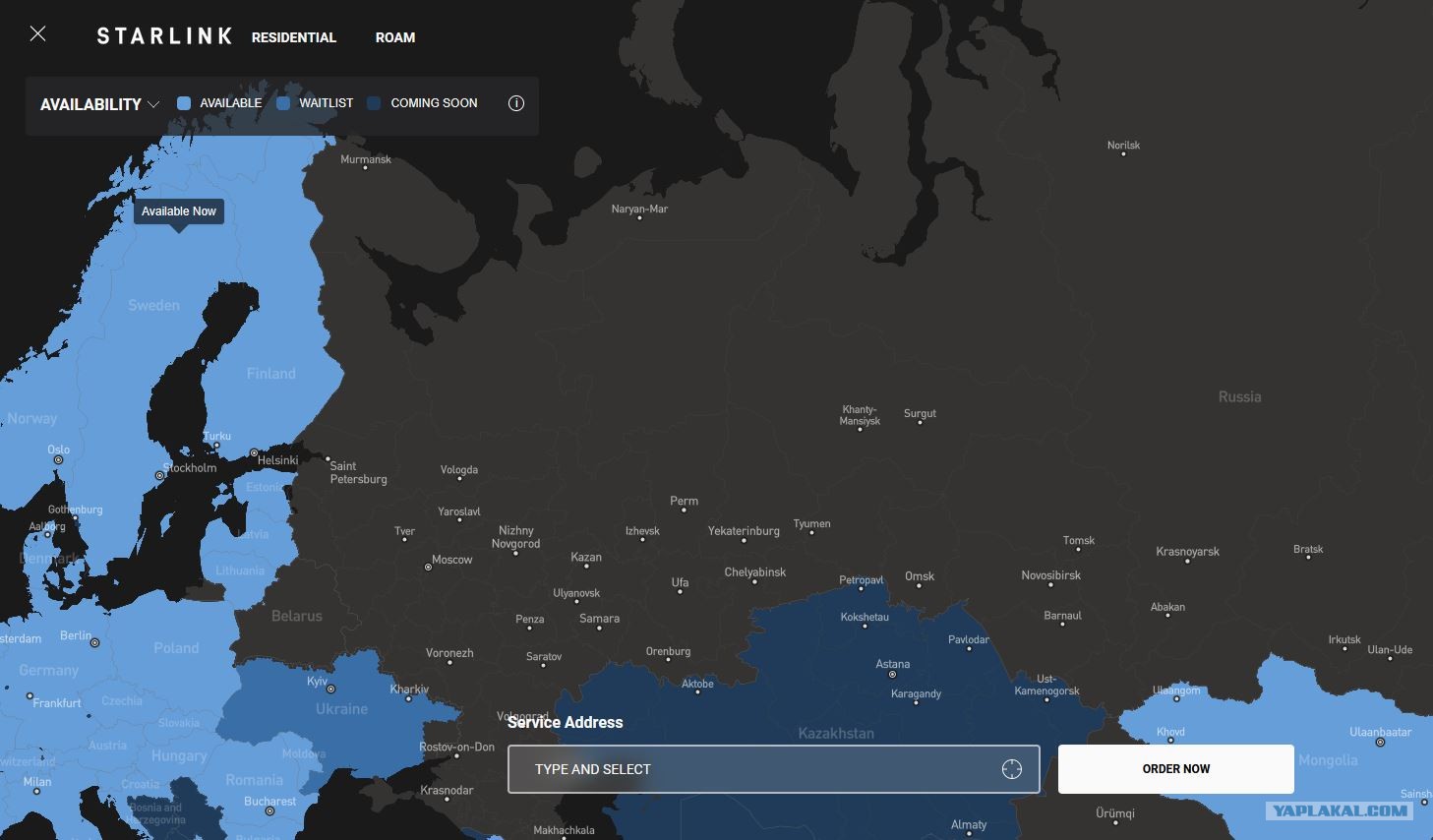Select Belarus on the map
The width and height of the screenshot is (1433, 840).
click(x=296, y=616)
